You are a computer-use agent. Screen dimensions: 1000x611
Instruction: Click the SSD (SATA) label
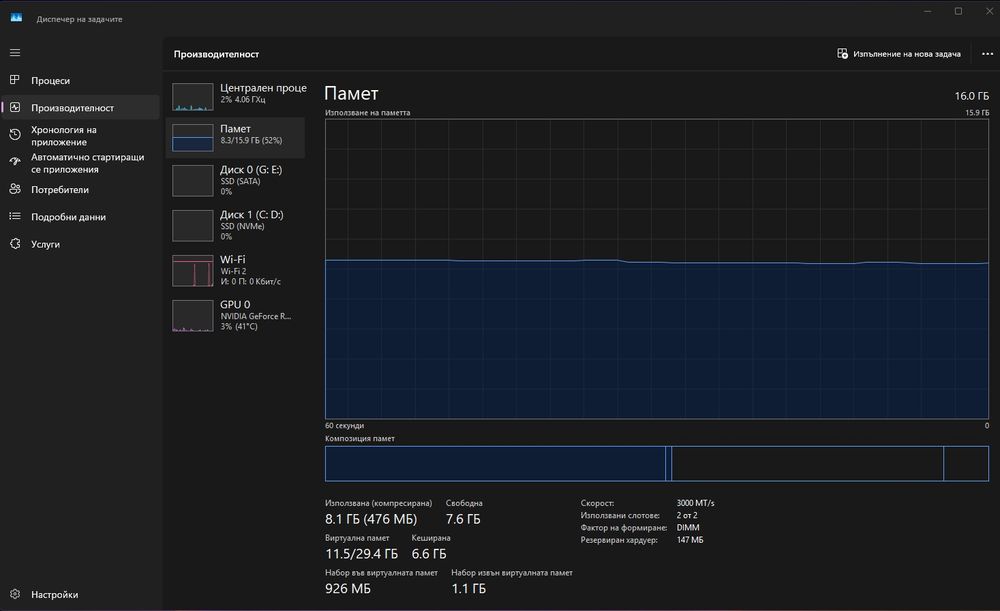coord(240,181)
